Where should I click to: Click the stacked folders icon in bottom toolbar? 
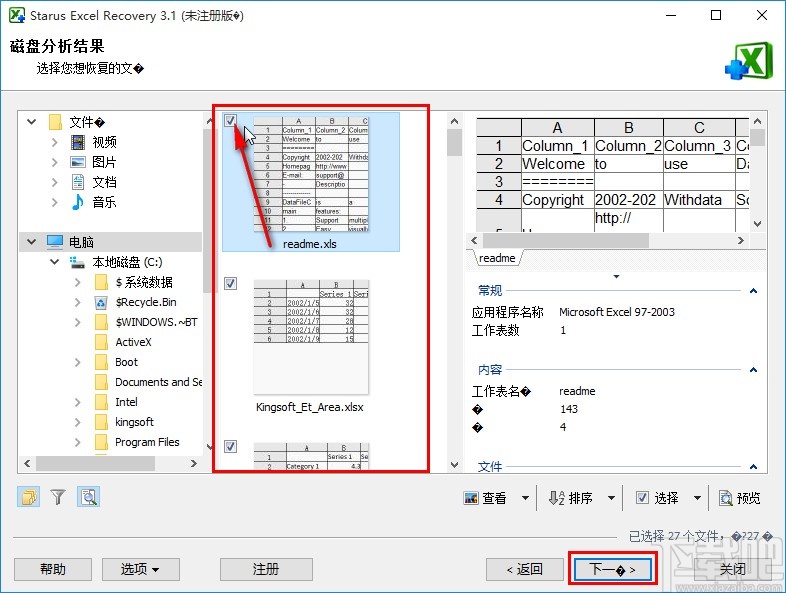click(x=29, y=497)
